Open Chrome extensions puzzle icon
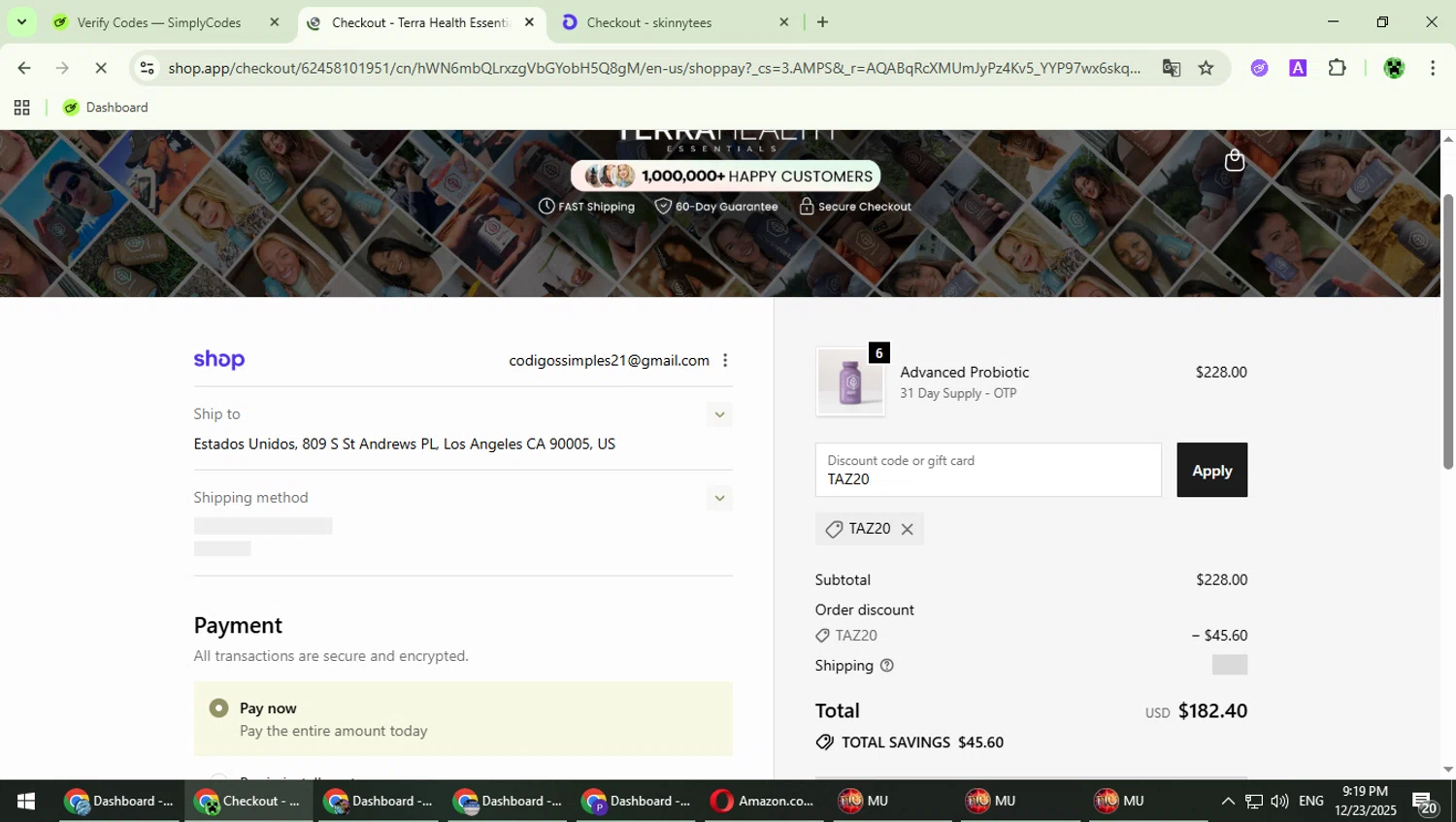The image size is (1456, 822). 1337,68
